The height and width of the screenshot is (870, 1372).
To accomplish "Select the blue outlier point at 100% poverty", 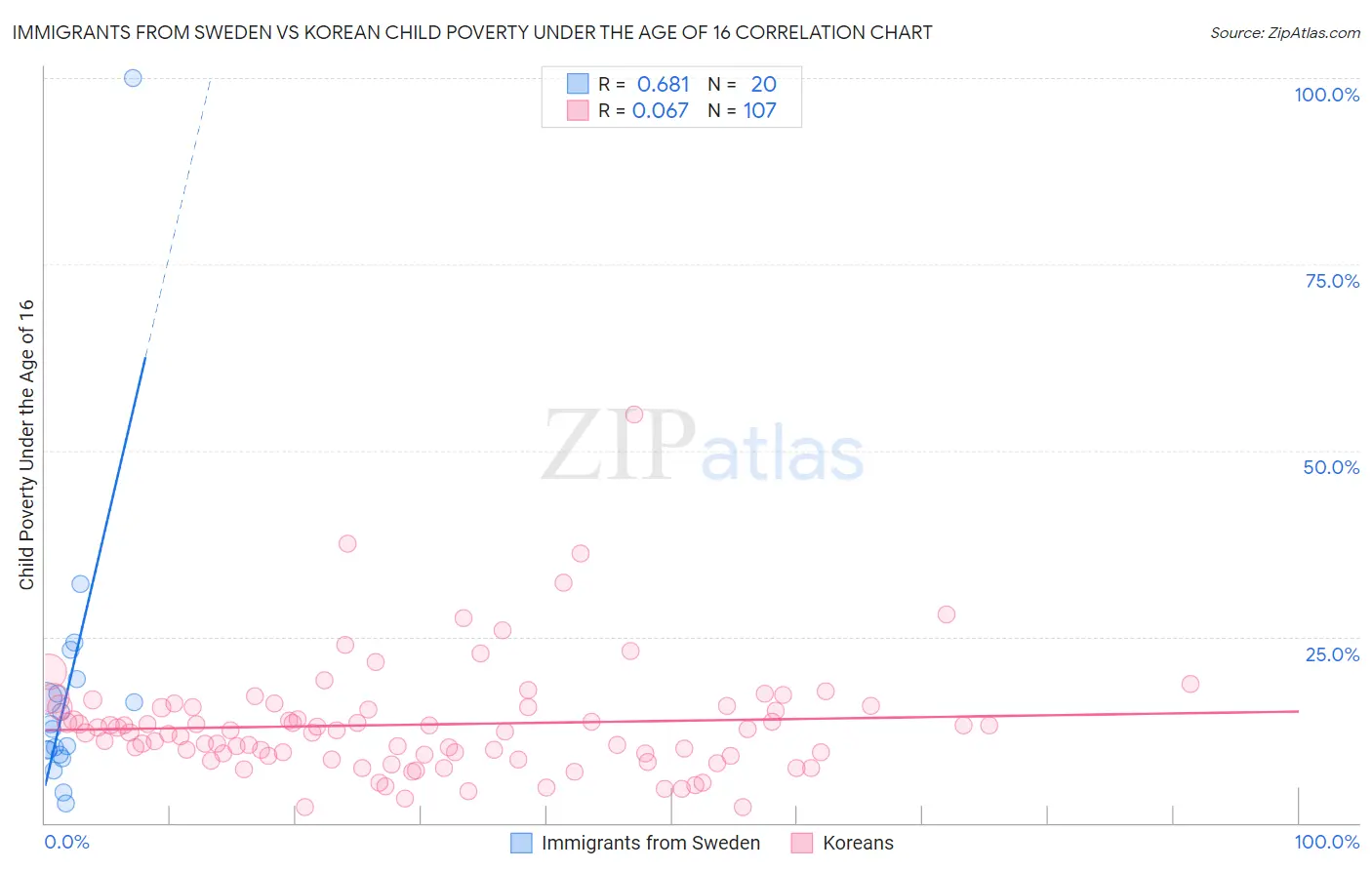I will coord(133,78).
